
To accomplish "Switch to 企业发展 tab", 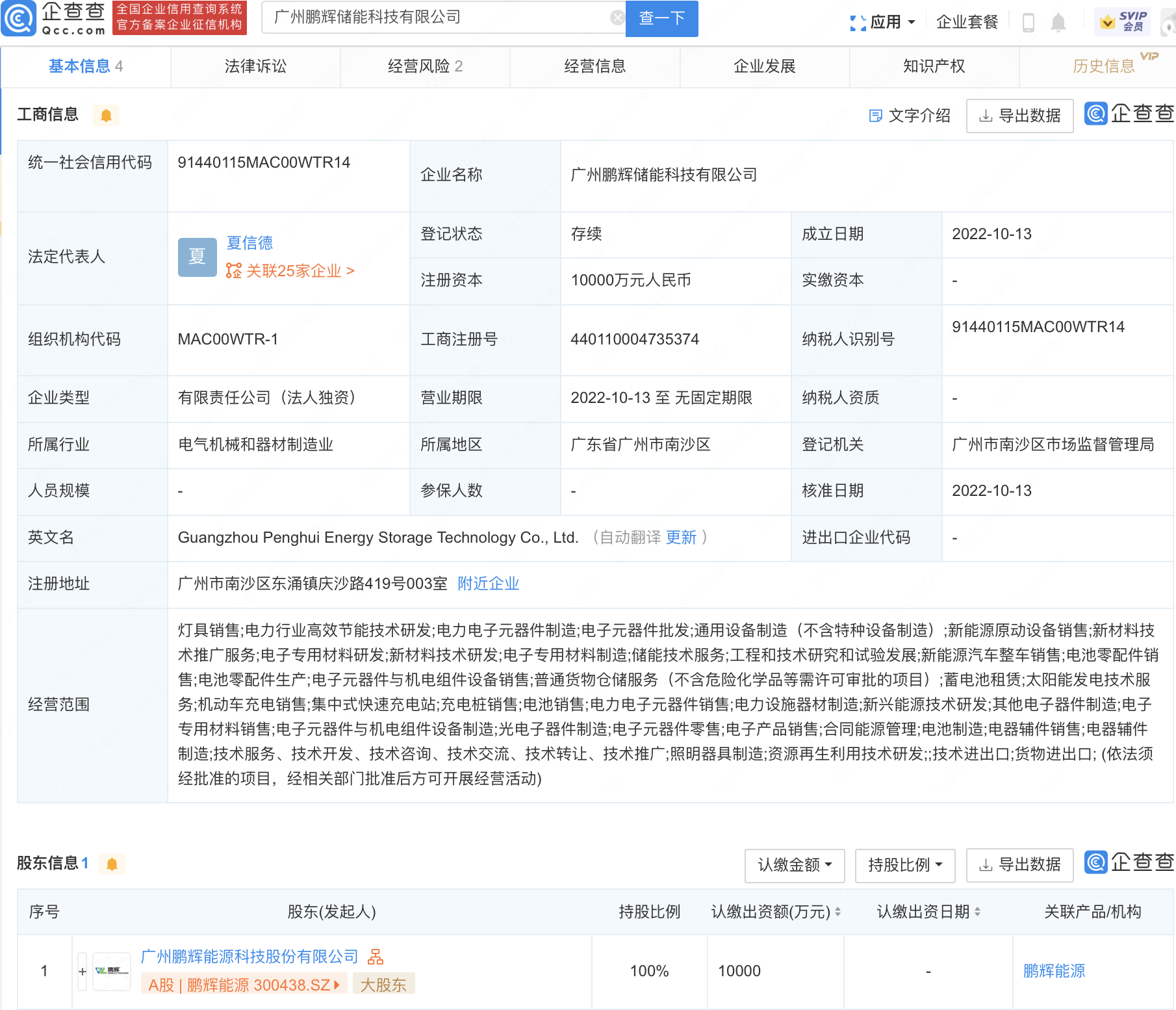I will [x=765, y=66].
